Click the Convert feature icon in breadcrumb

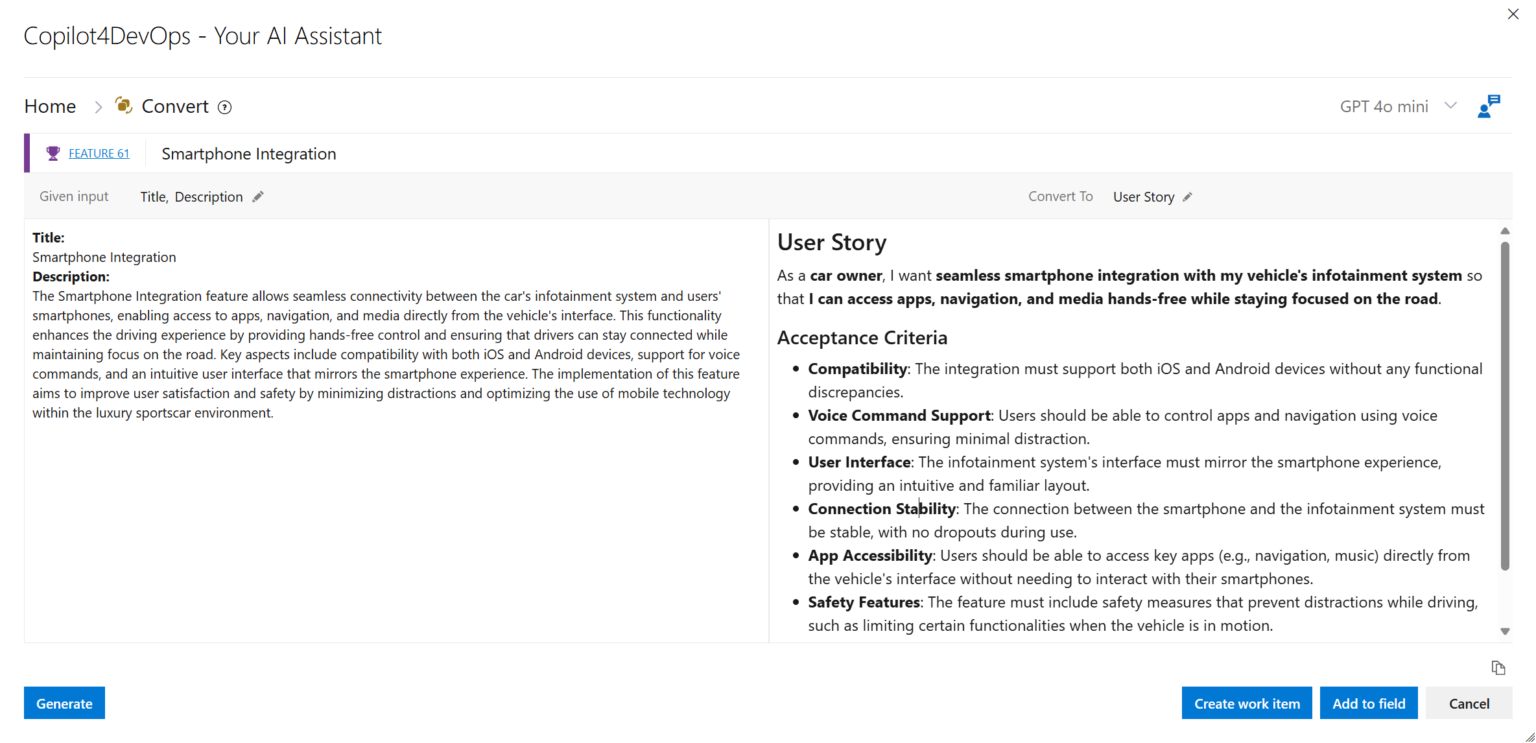(x=123, y=105)
